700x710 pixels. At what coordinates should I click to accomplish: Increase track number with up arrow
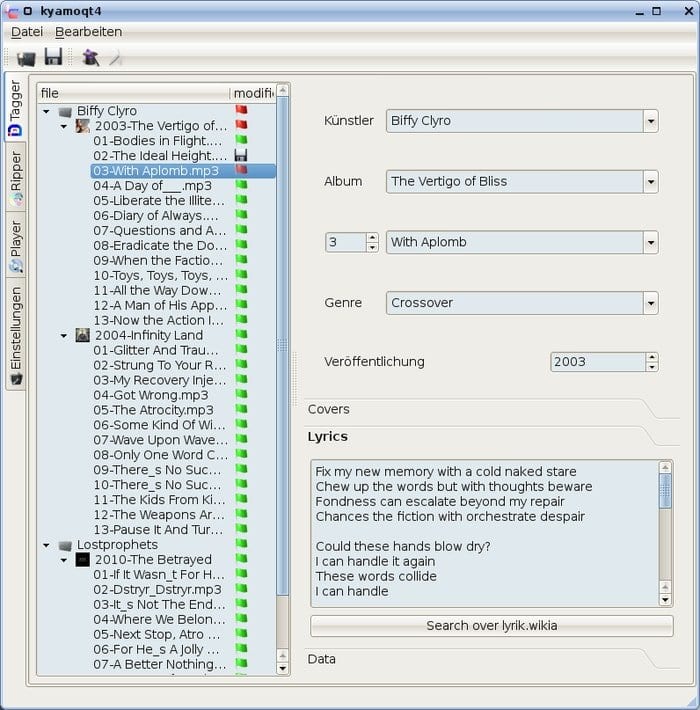point(372,237)
